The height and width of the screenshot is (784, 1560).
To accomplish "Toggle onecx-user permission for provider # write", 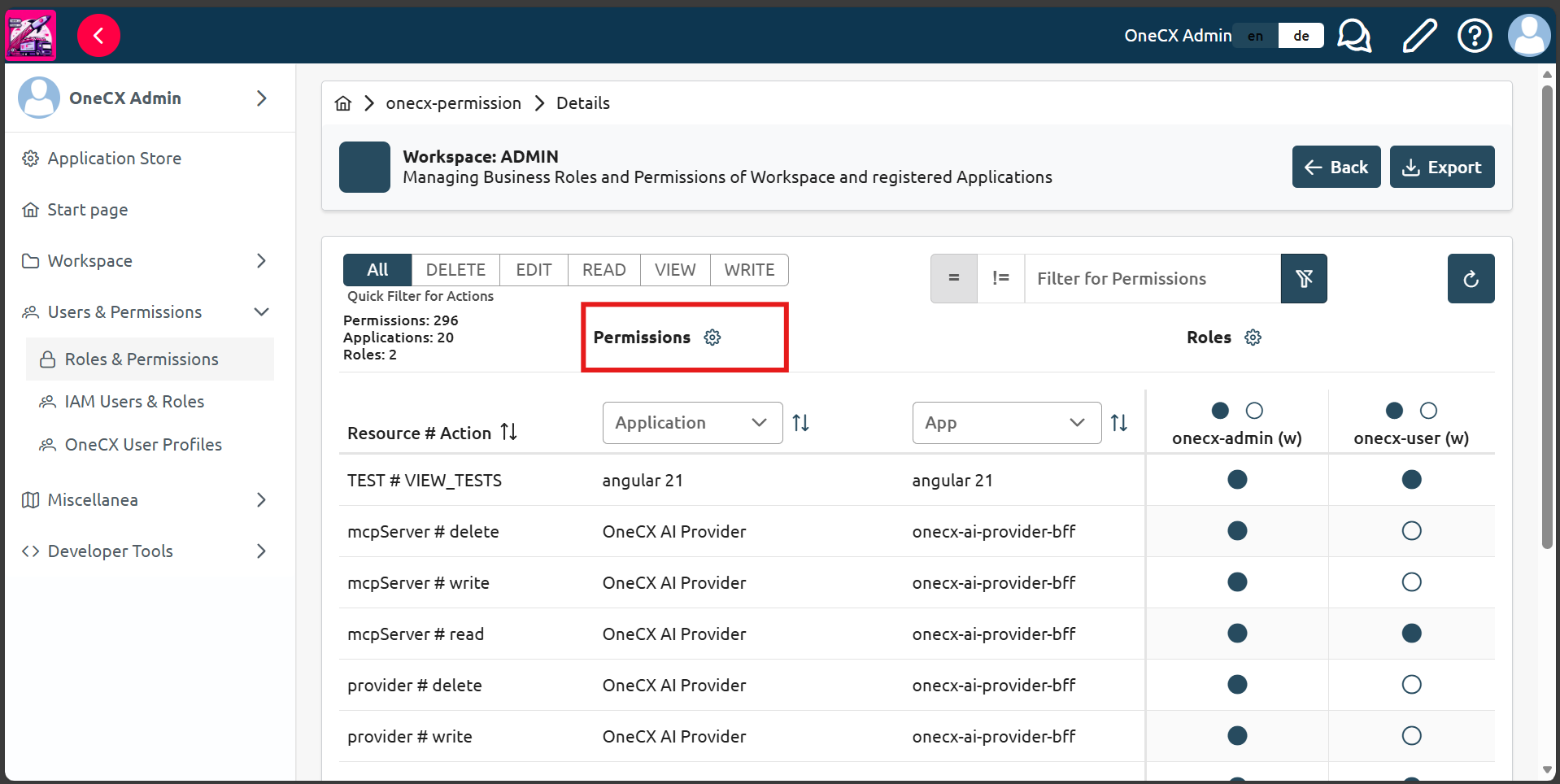I will [1411, 736].
